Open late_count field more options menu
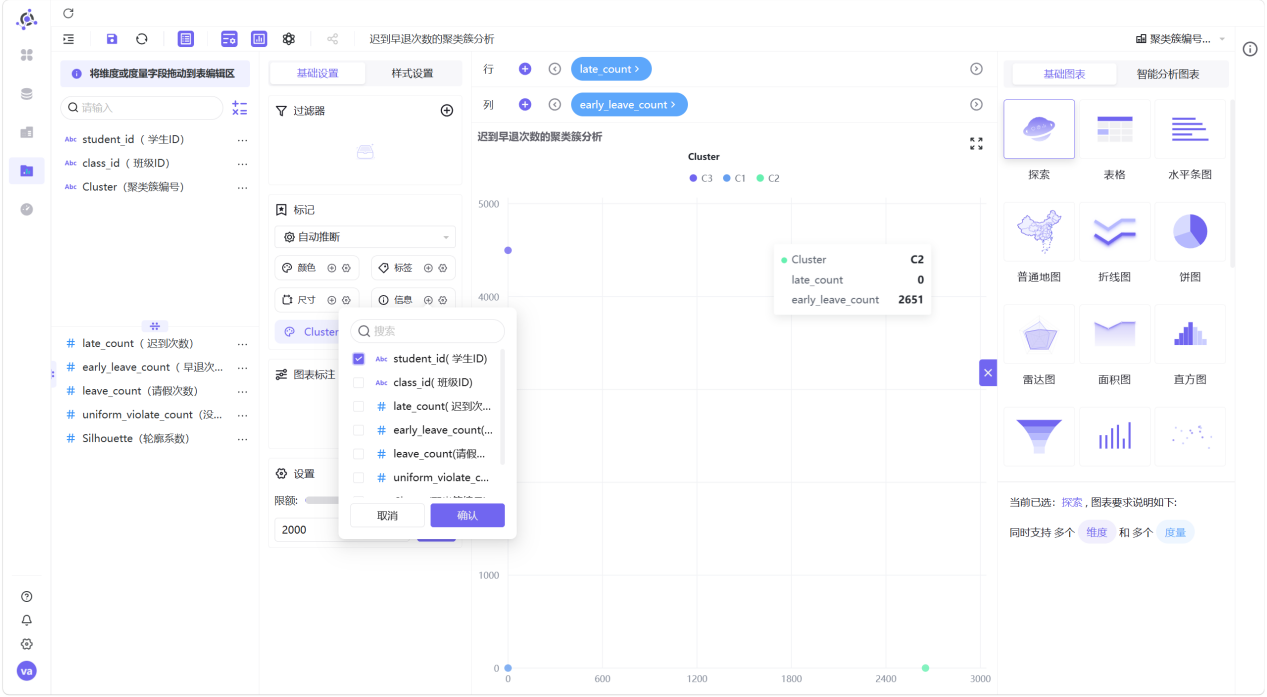Image resolution: width=1267 pixels, height=697 pixels. [x=242, y=343]
